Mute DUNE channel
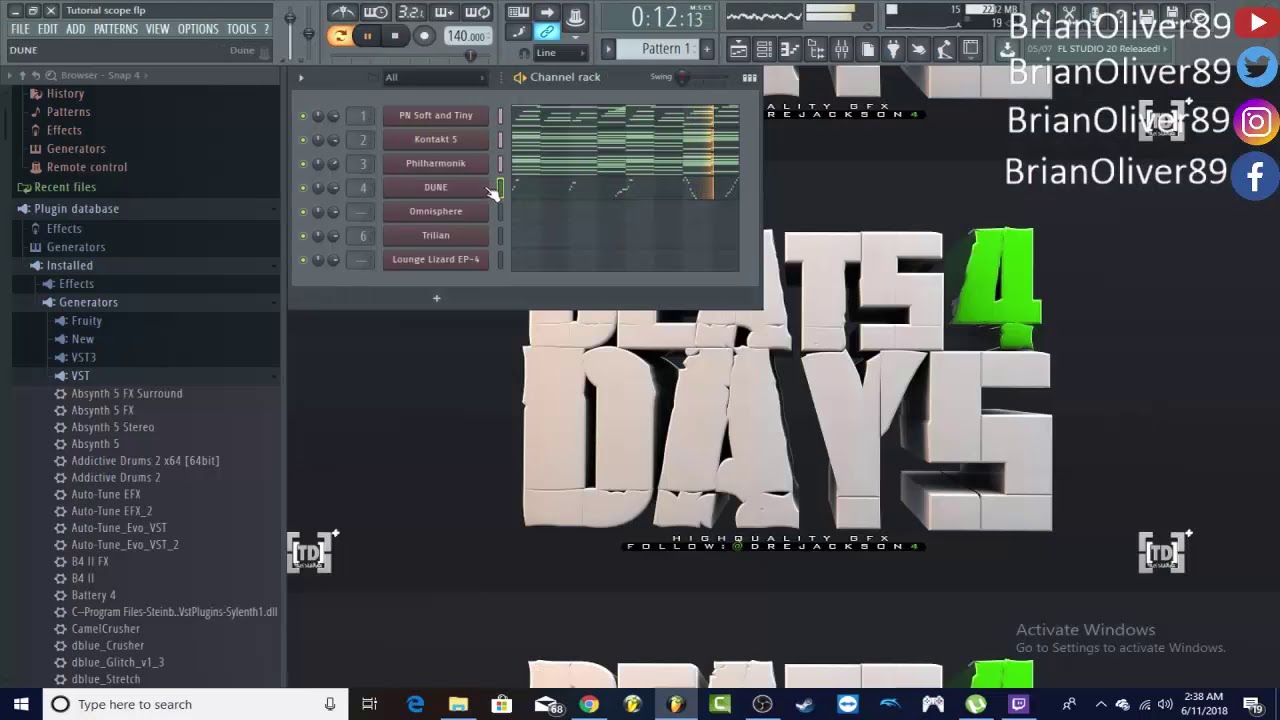Viewport: 1280px width, 720px height. (303, 188)
